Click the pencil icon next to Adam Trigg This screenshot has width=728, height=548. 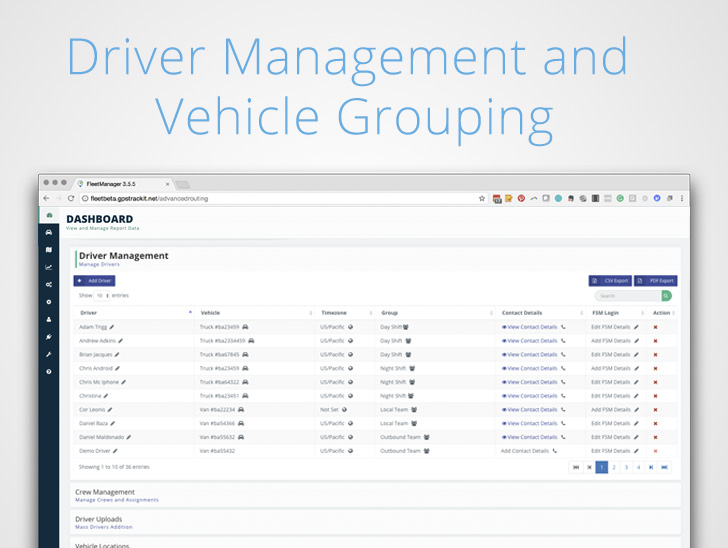(x=112, y=327)
